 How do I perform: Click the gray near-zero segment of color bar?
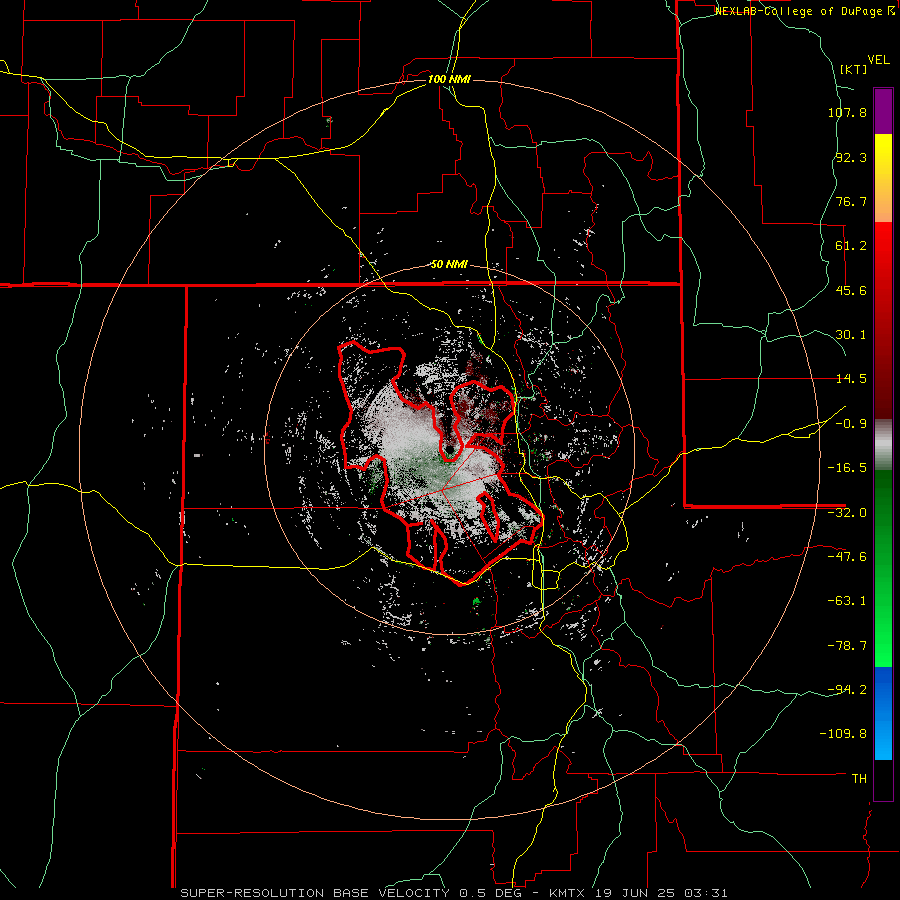(x=883, y=445)
